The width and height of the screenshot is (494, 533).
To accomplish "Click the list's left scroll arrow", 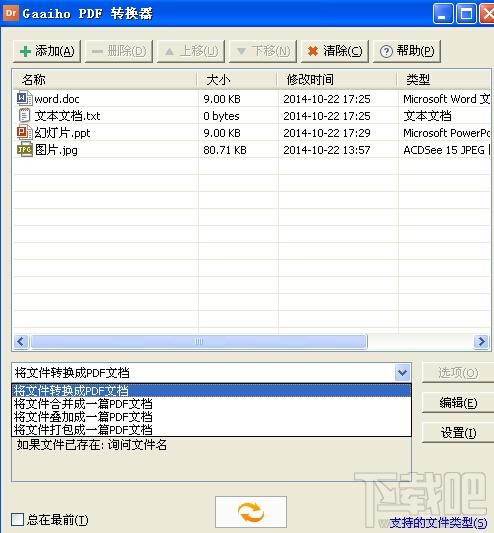I will pos(21,341).
